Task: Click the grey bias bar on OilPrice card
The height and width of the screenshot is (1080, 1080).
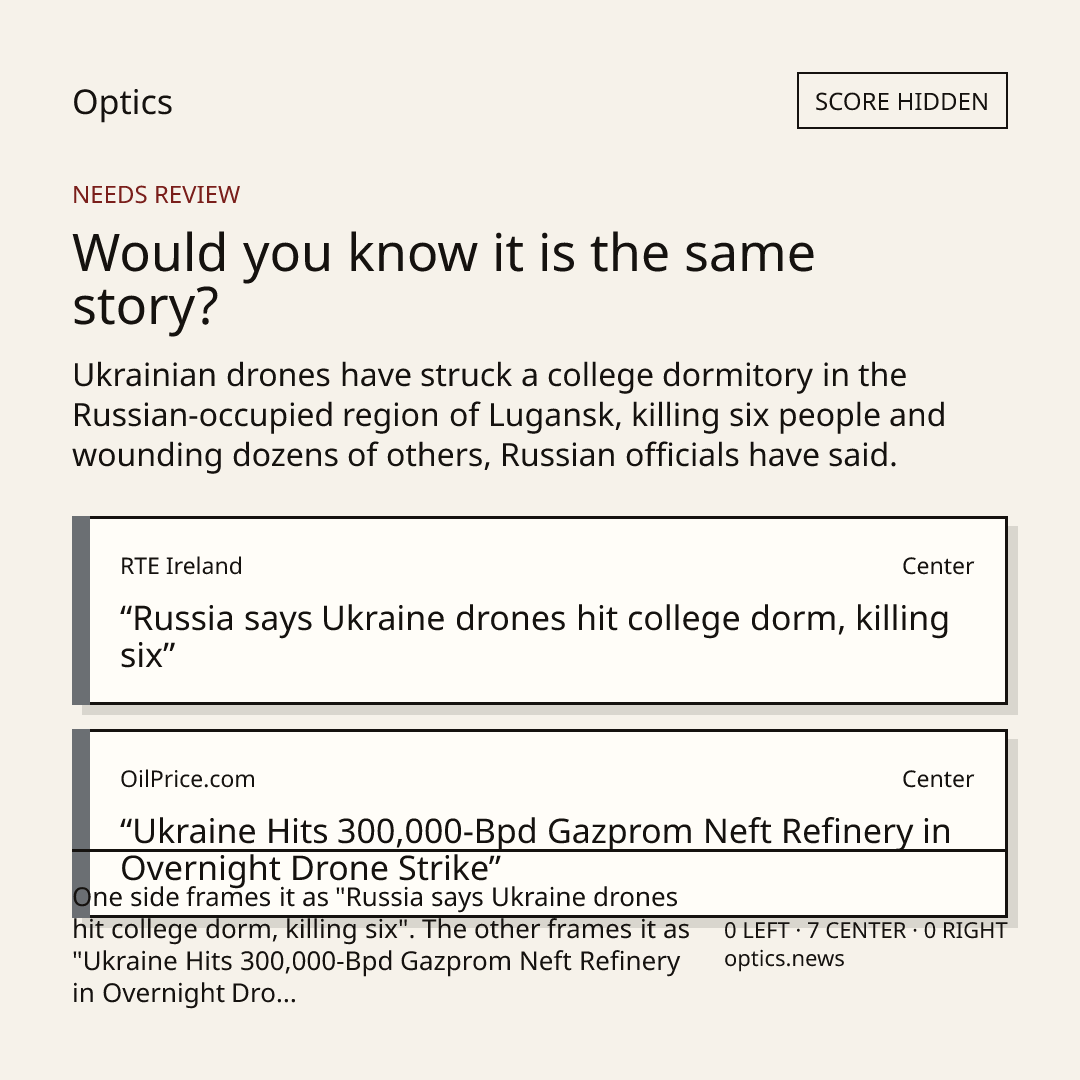Action: [81, 823]
